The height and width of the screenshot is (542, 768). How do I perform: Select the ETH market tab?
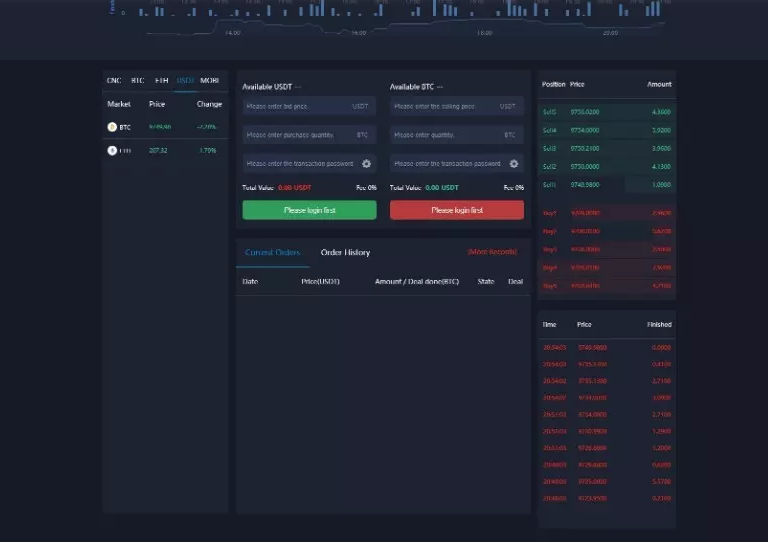[x=161, y=80]
